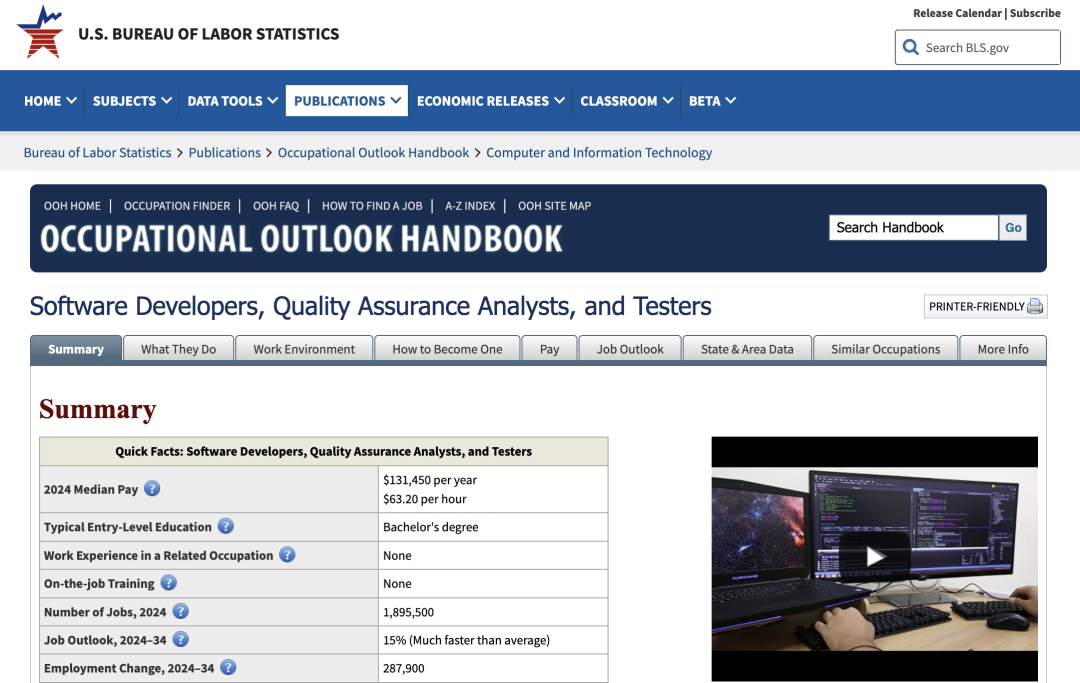Play the software developer video
The height and width of the screenshot is (683, 1080).
[x=875, y=556]
